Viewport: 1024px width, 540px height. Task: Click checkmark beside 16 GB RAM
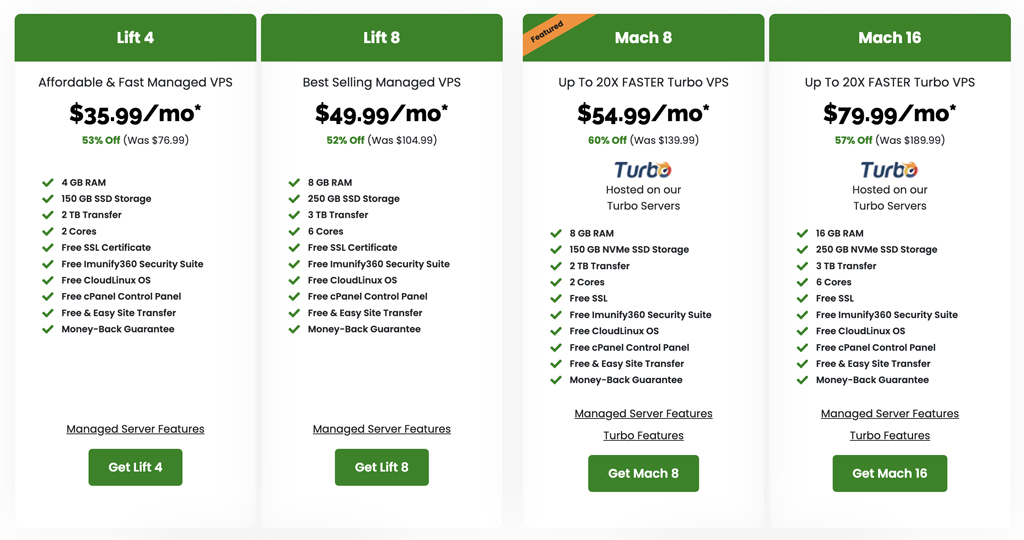[802, 233]
